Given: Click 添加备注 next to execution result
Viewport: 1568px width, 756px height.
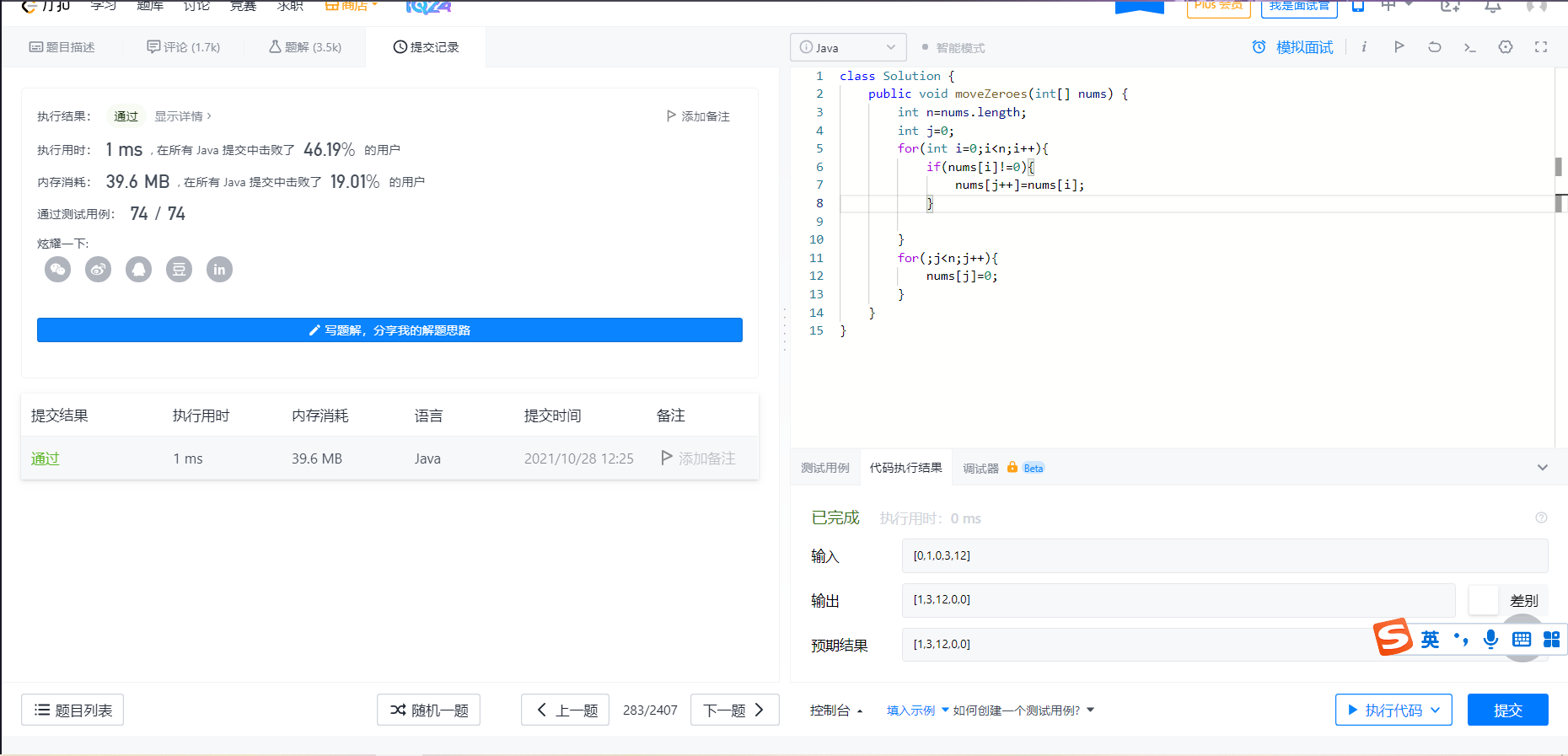Looking at the screenshot, I should (x=698, y=116).
